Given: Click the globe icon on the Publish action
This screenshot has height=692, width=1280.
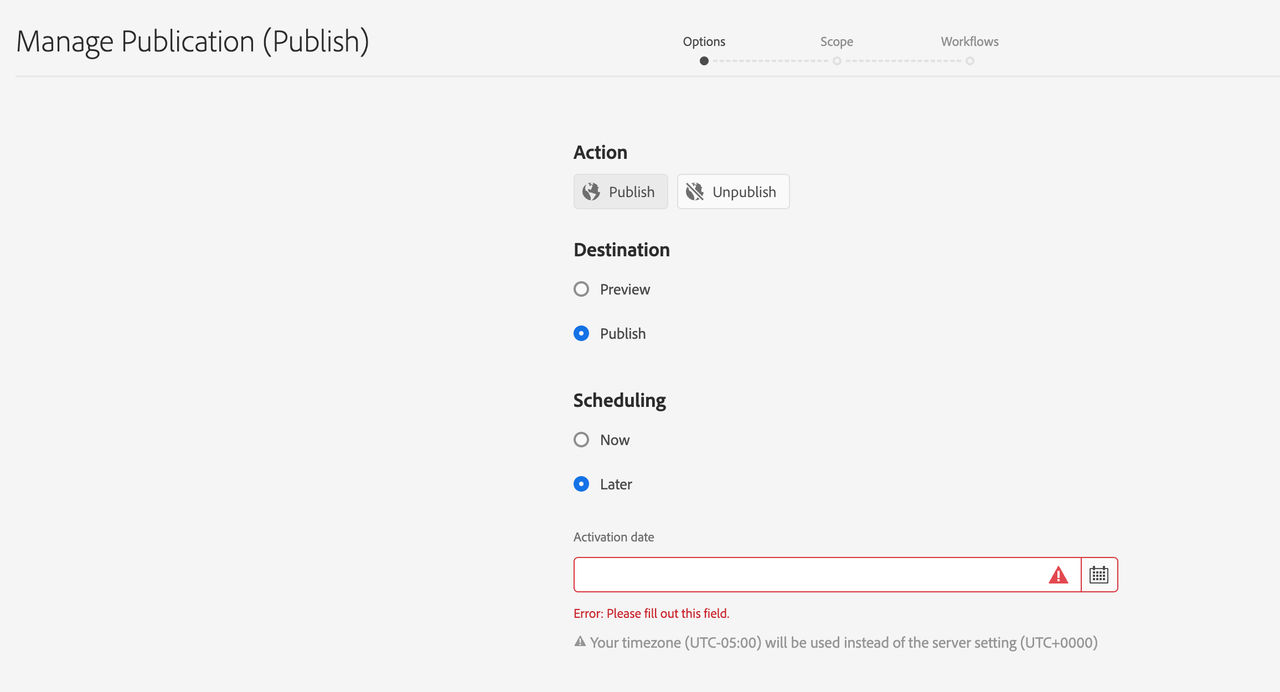Looking at the screenshot, I should point(591,192).
